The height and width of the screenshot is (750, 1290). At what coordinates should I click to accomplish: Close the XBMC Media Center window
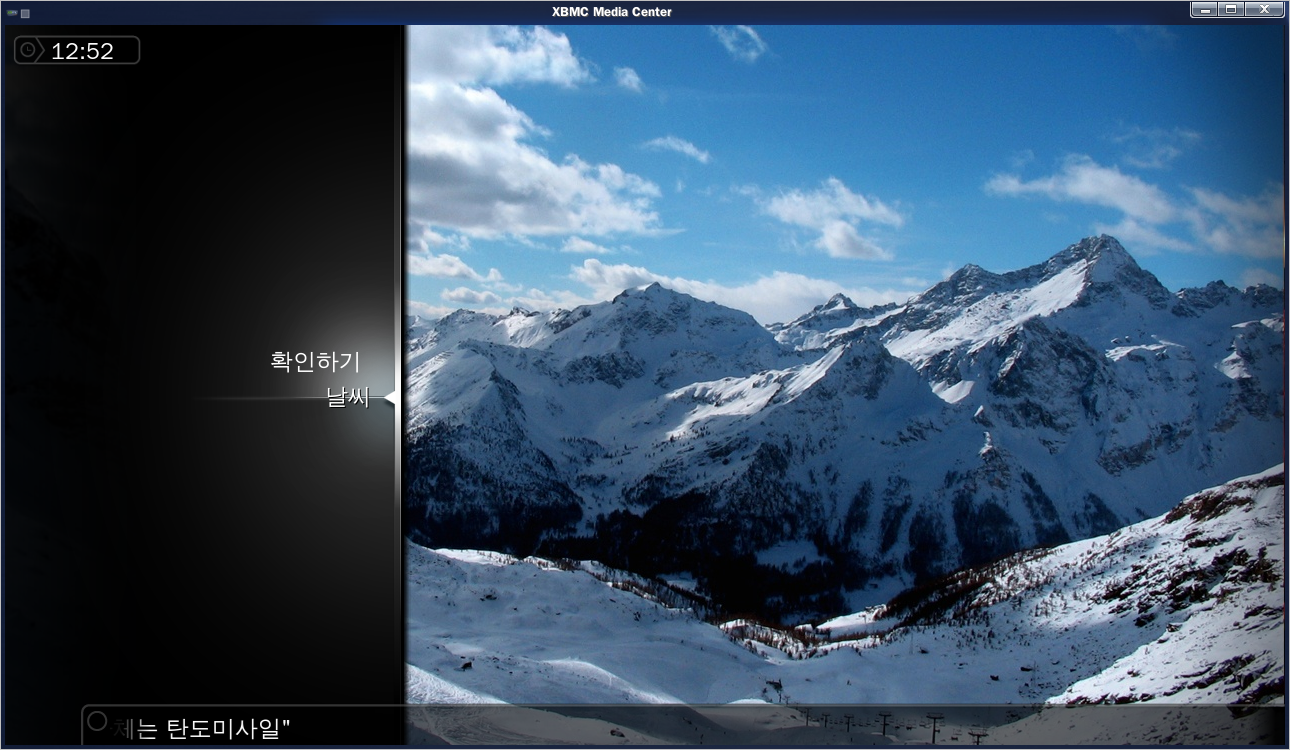[x=1264, y=10]
